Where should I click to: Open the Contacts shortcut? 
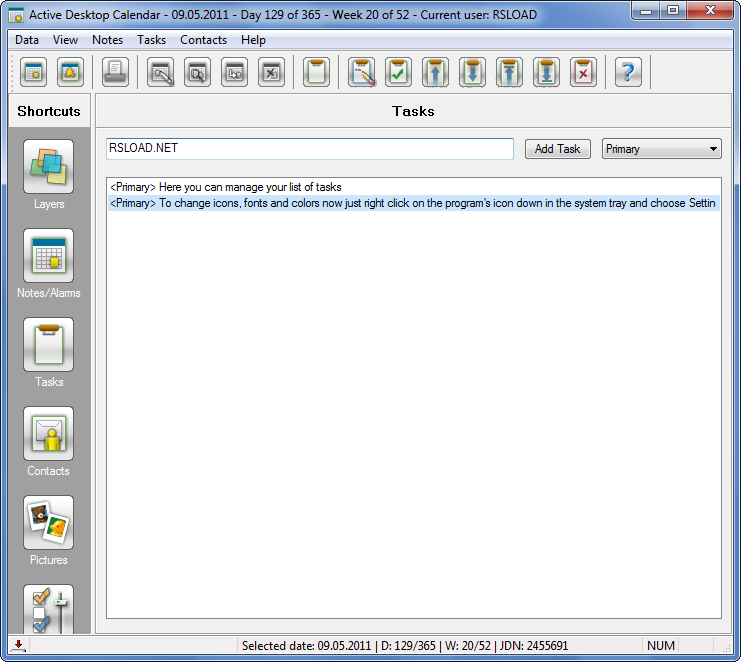(49, 433)
